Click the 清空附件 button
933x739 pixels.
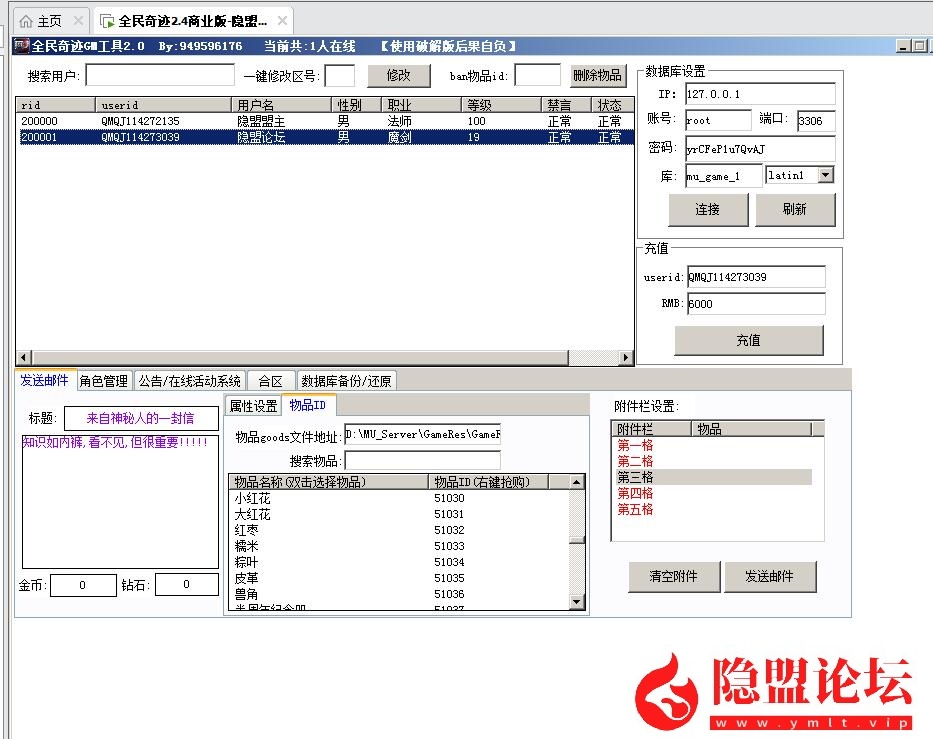pyautogui.click(x=674, y=576)
